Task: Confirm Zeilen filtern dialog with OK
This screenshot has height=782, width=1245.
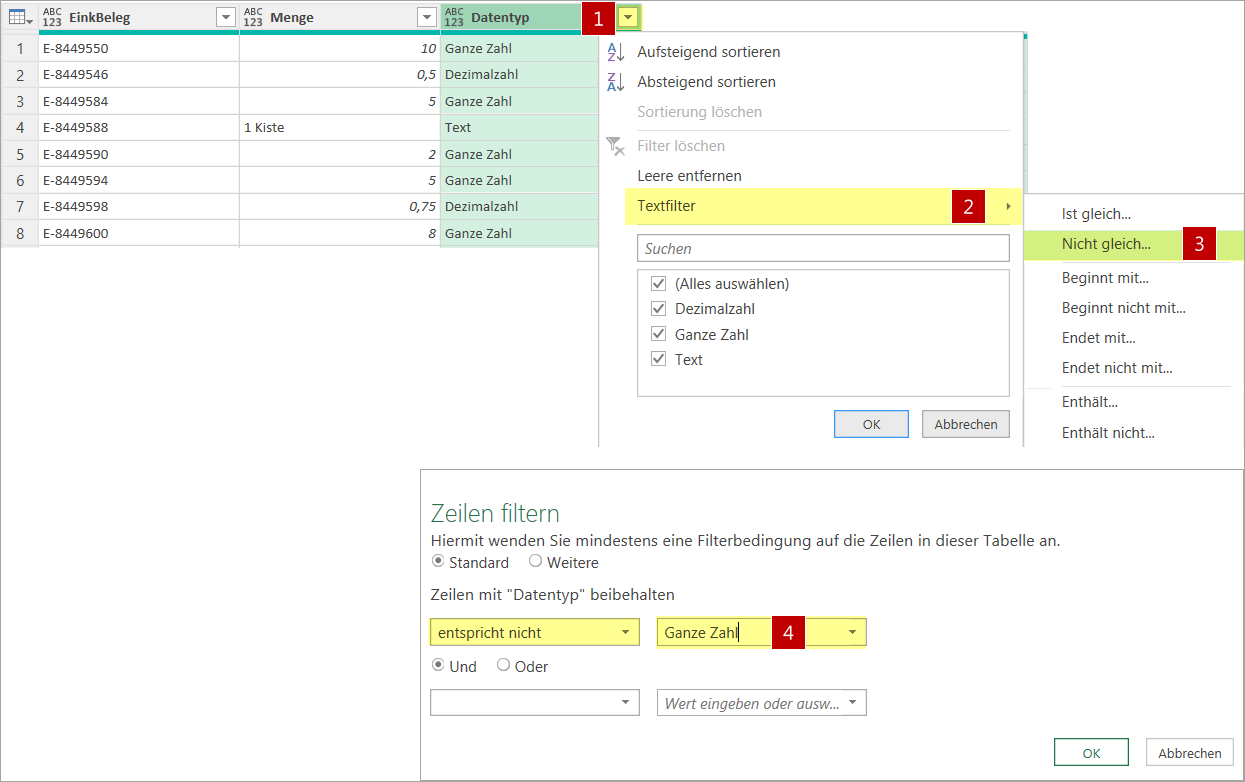Action: tap(1090, 753)
